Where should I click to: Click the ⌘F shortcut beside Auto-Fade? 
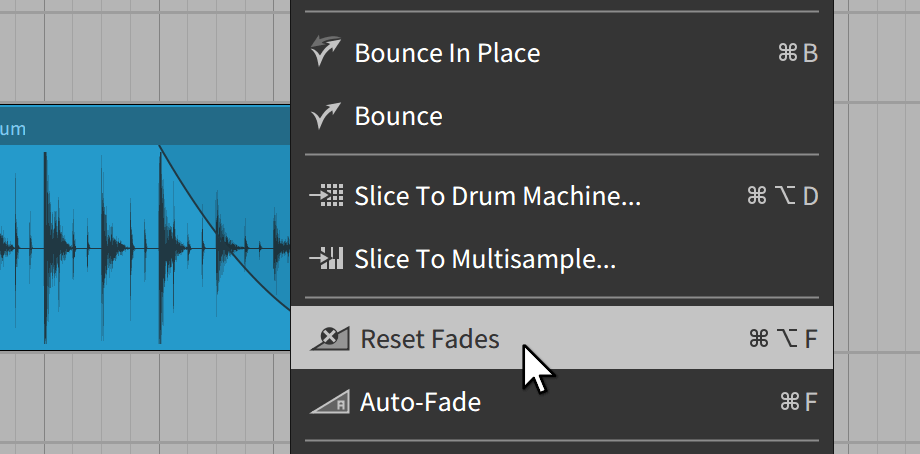click(798, 403)
